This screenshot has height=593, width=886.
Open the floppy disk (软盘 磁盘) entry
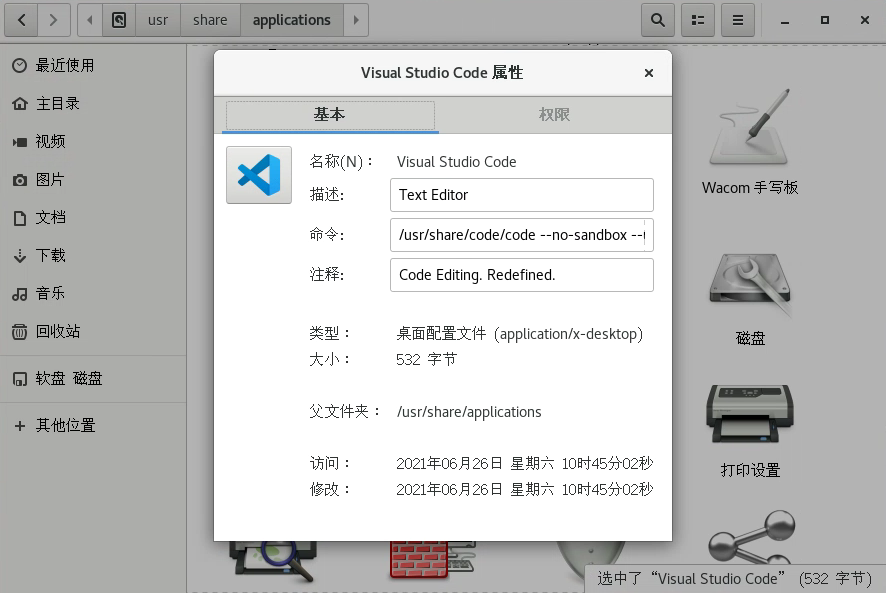pyautogui.click(x=93, y=379)
